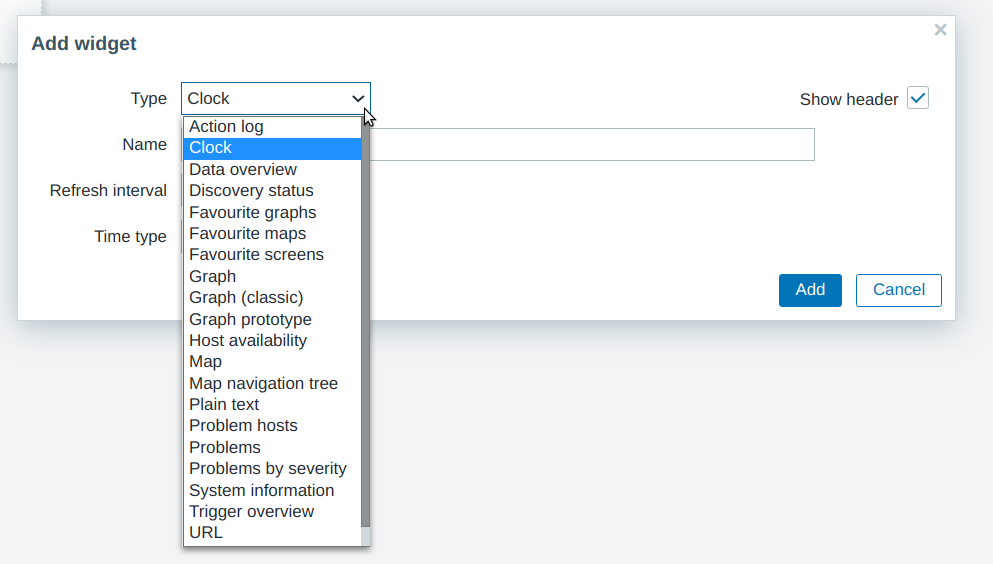
Task: Choose Host availability widget type
Action: coord(248,340)
